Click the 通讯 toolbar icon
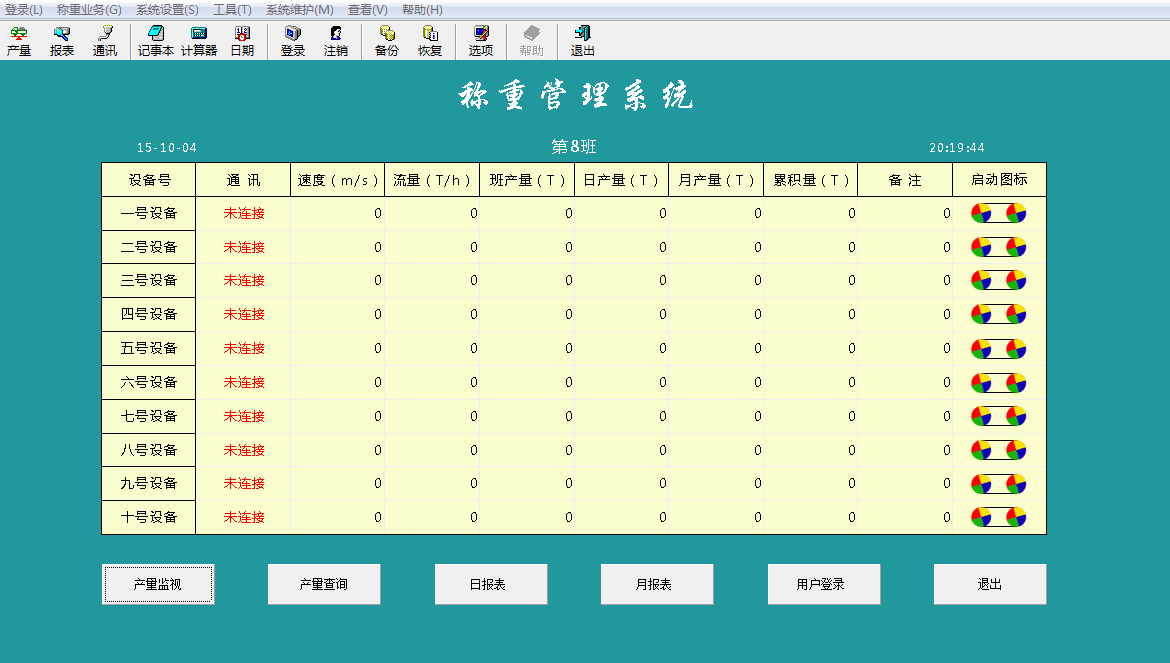1170x663 pixels. click(104, 41)
